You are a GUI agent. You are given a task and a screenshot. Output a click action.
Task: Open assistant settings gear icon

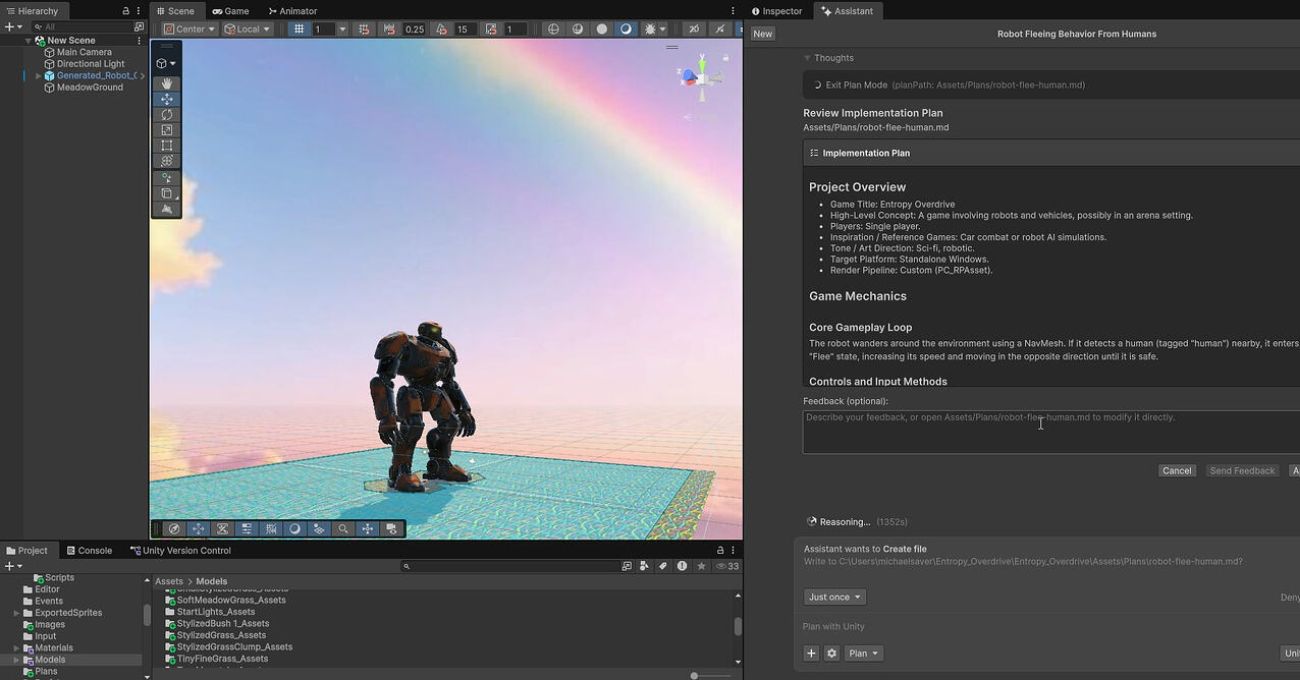pos(832,653)
